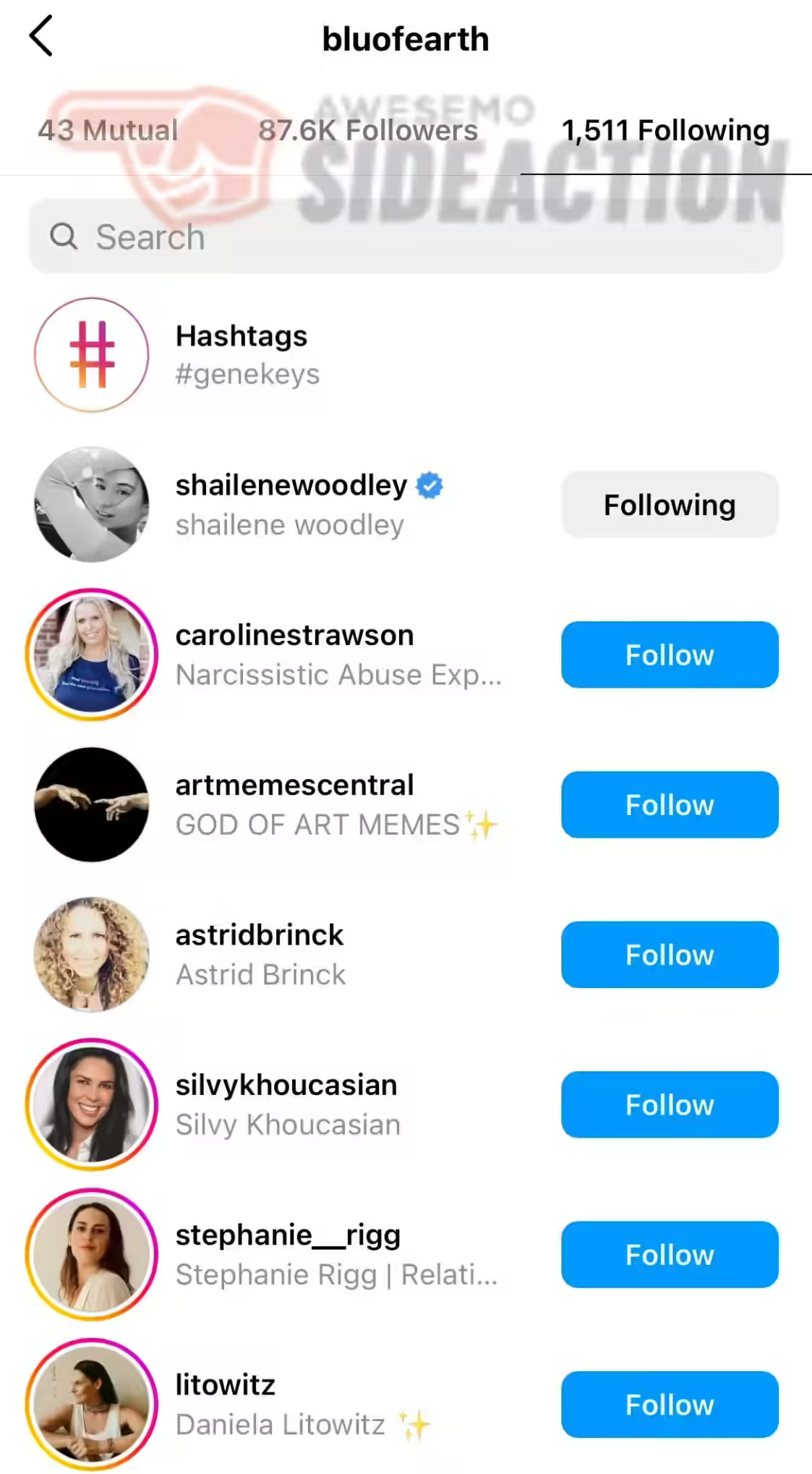Tap Follow button for litowitz
The image size is (812, 1474).
point(669,1405)
